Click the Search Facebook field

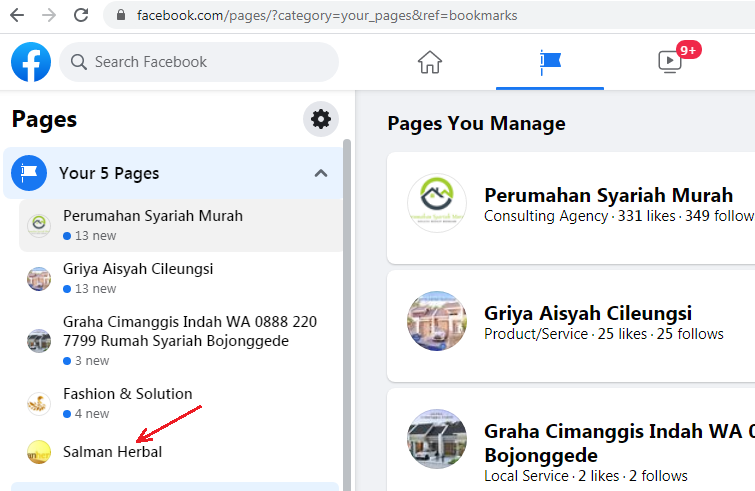pyautogui.click(x=199, y=62)
